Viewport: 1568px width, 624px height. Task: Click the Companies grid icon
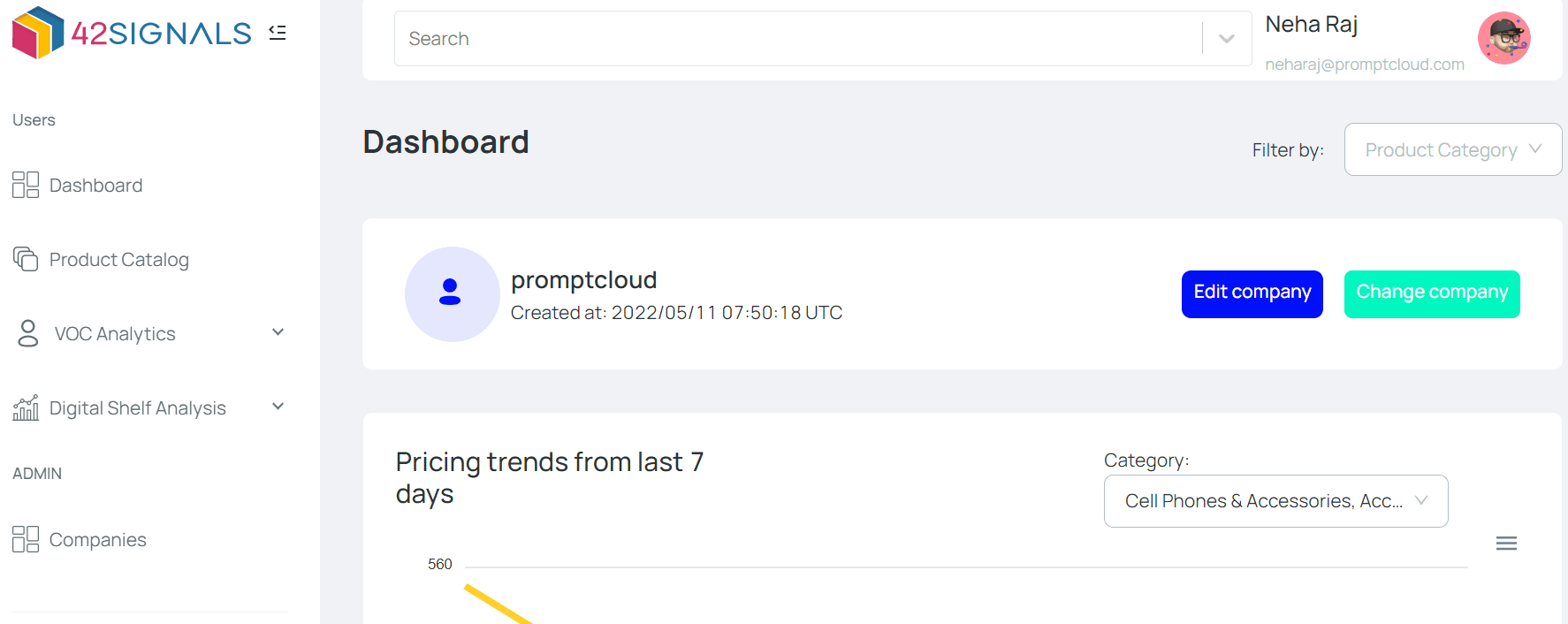click(x=26, y=539)
